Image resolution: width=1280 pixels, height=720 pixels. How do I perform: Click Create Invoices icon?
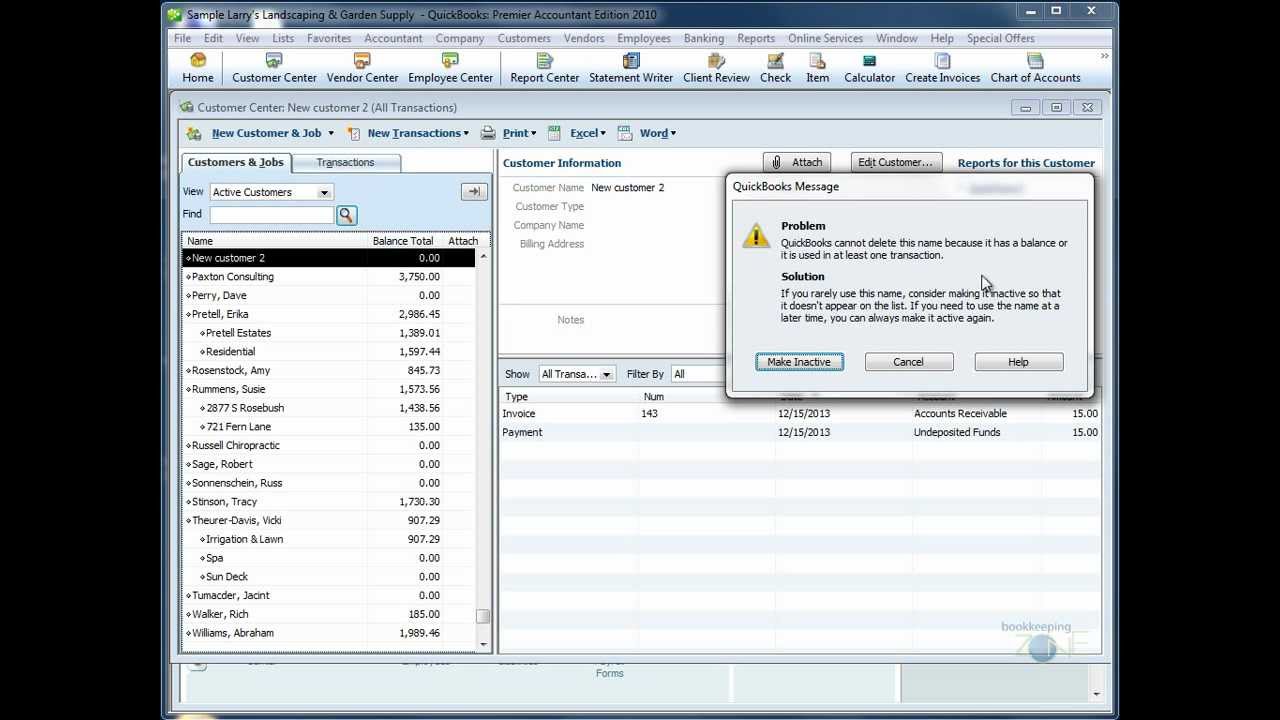[942, 68]
